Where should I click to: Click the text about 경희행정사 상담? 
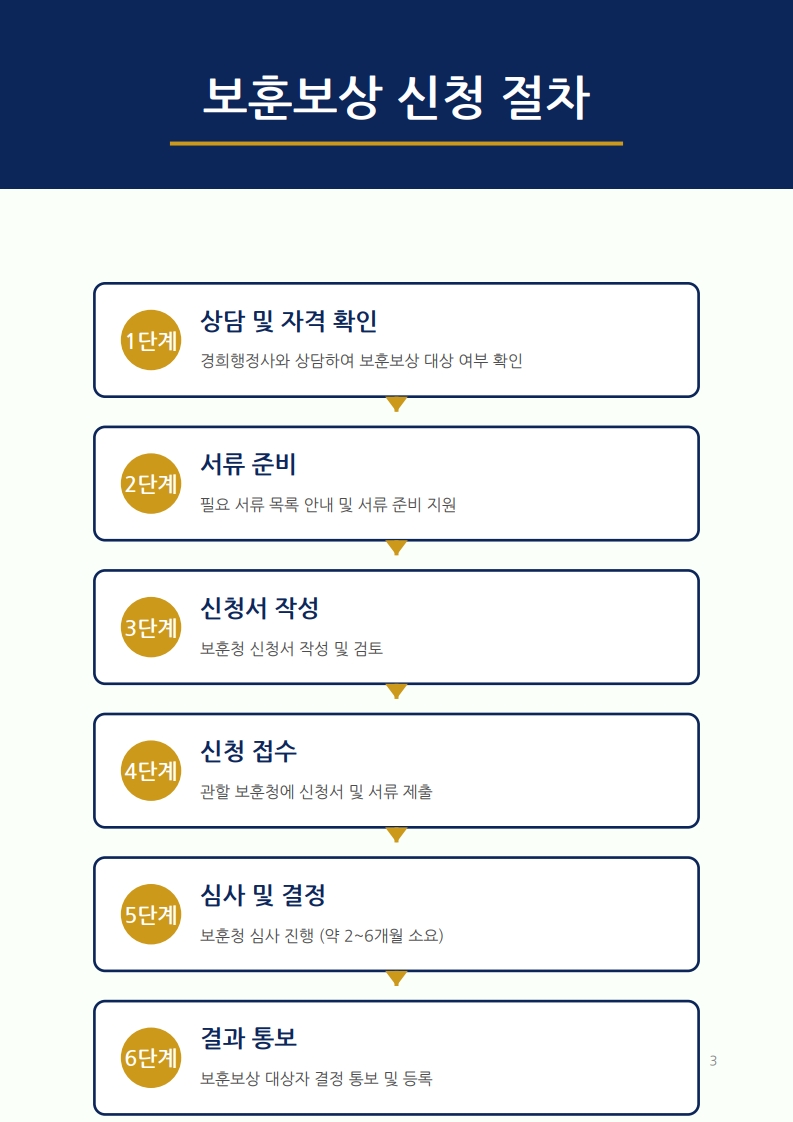361,361
